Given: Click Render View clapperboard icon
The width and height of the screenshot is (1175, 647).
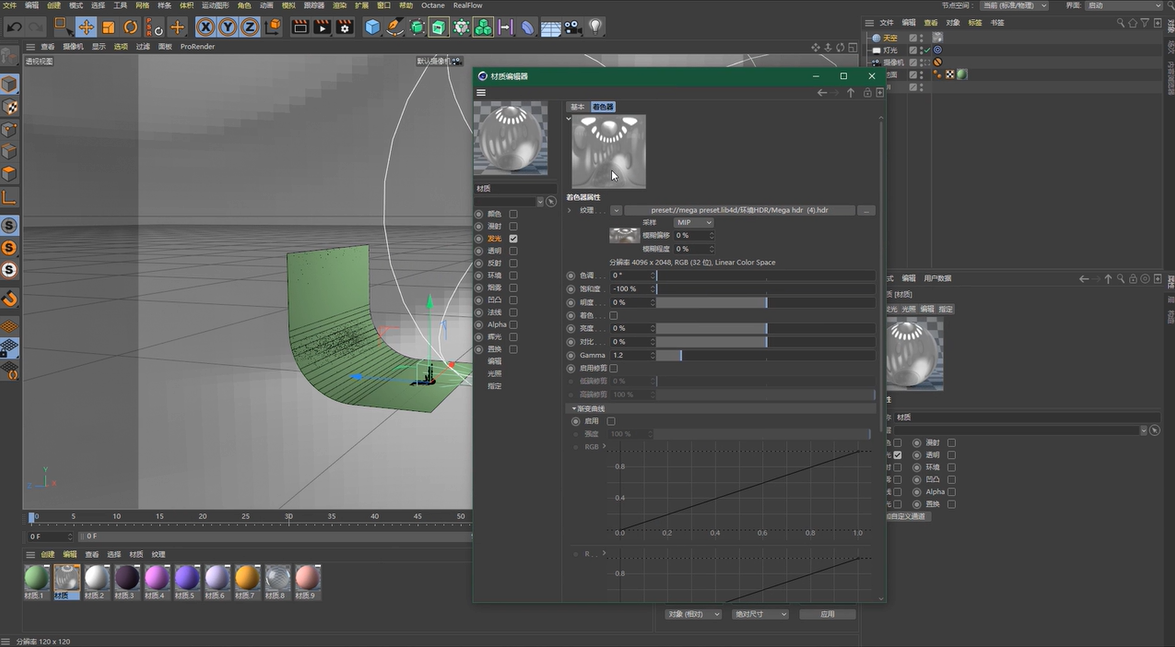Looking at the screenshot, I should tap(300, 27).
